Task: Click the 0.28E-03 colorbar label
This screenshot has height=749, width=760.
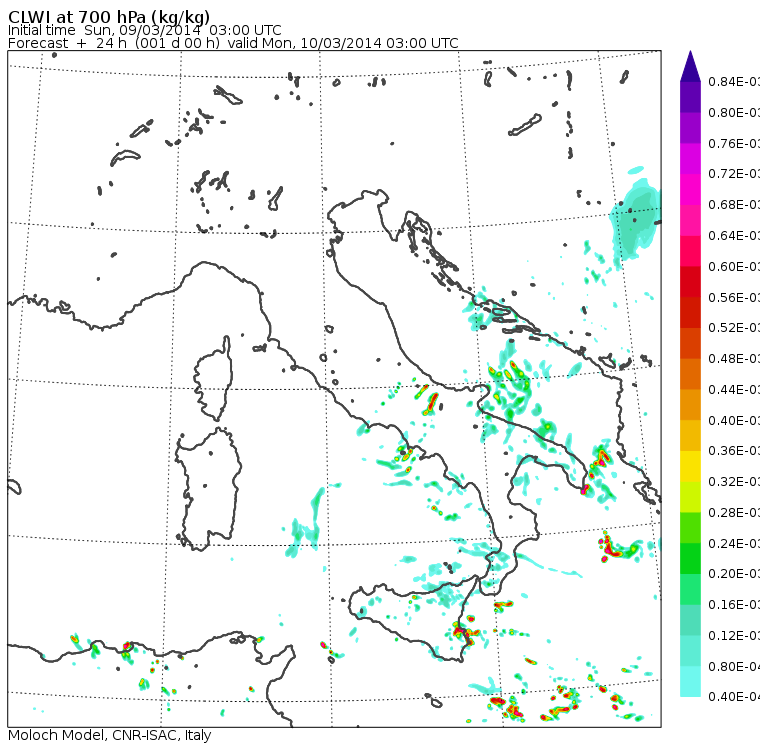Action: 734,512
